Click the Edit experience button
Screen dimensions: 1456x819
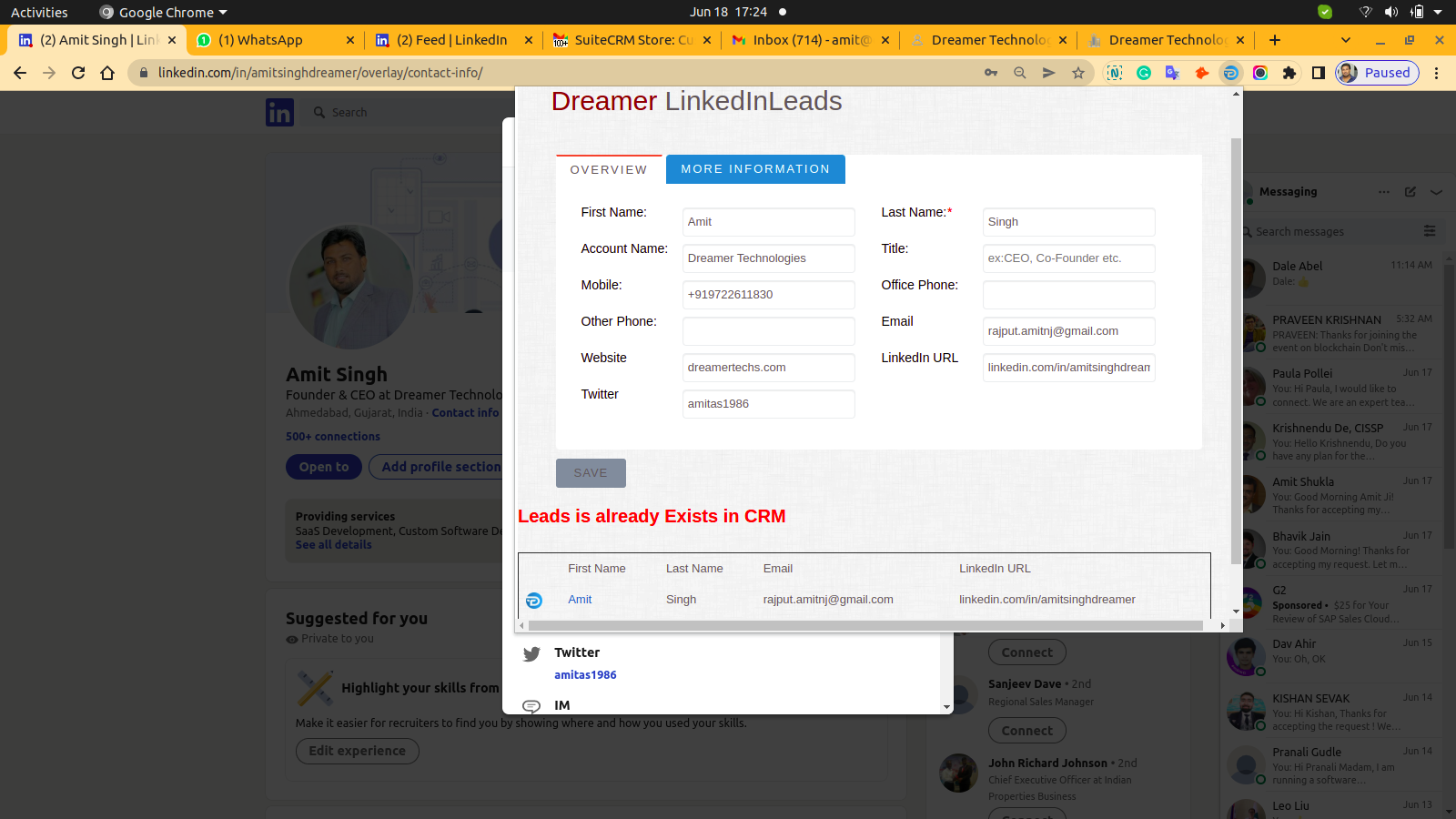coord(357,751)
